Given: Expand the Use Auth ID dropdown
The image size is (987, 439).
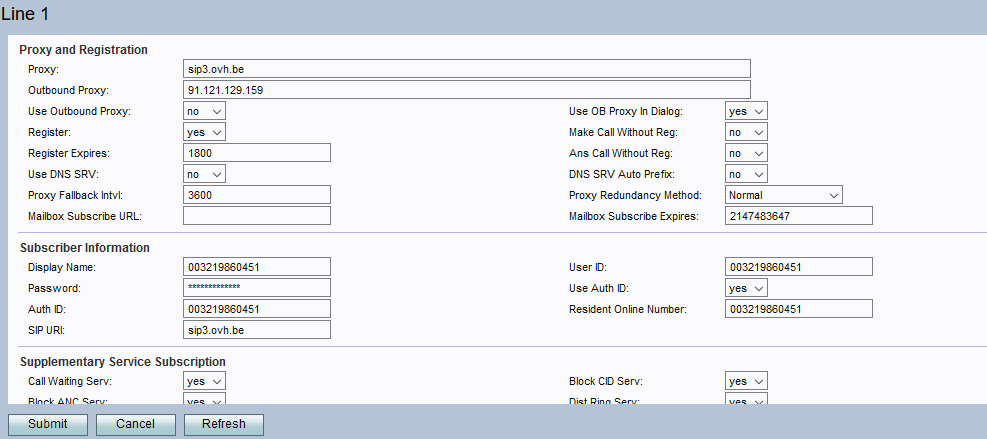Looking at the screenshot, I should point(746,288).
